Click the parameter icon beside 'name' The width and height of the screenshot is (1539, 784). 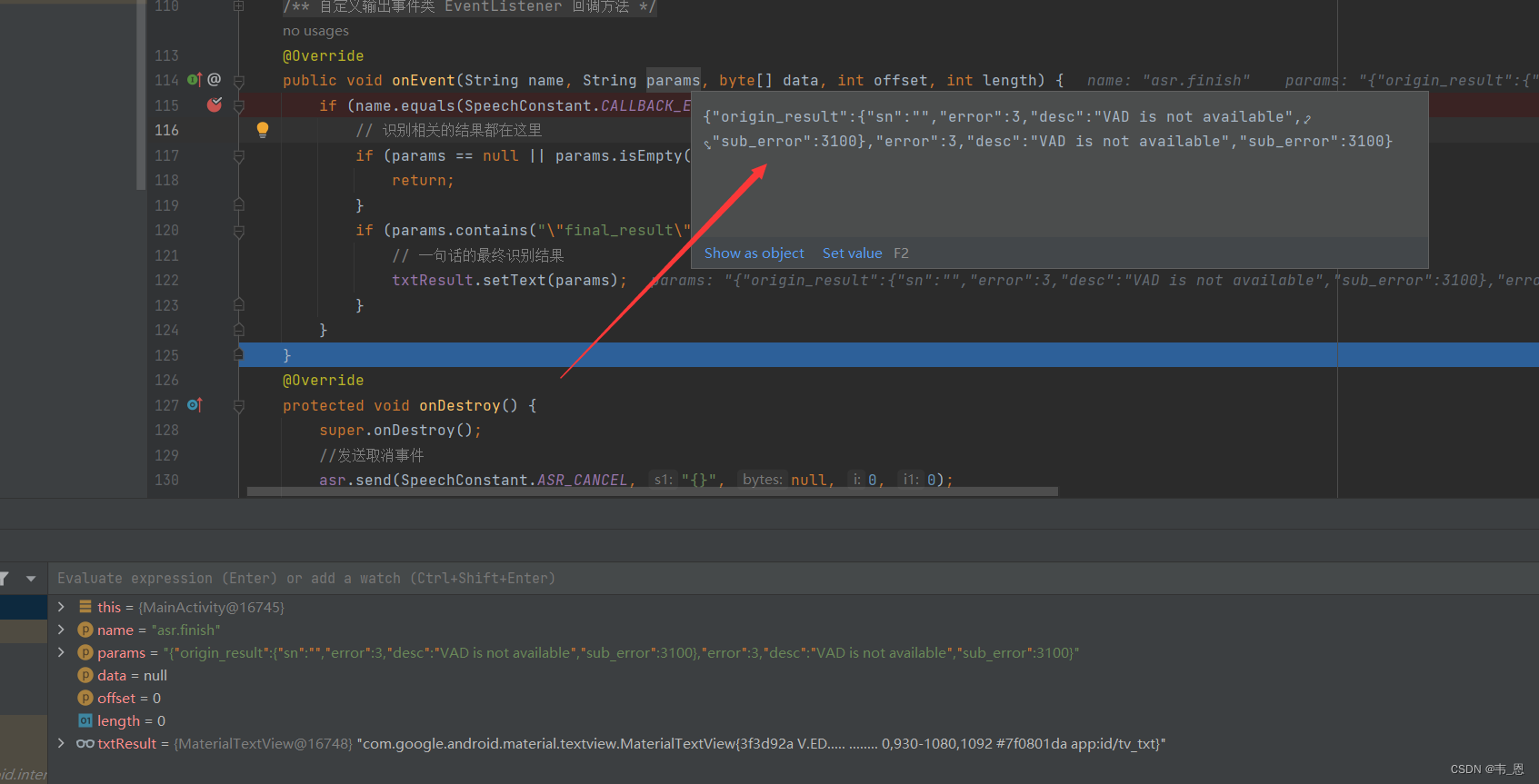(x=85, y=630)
